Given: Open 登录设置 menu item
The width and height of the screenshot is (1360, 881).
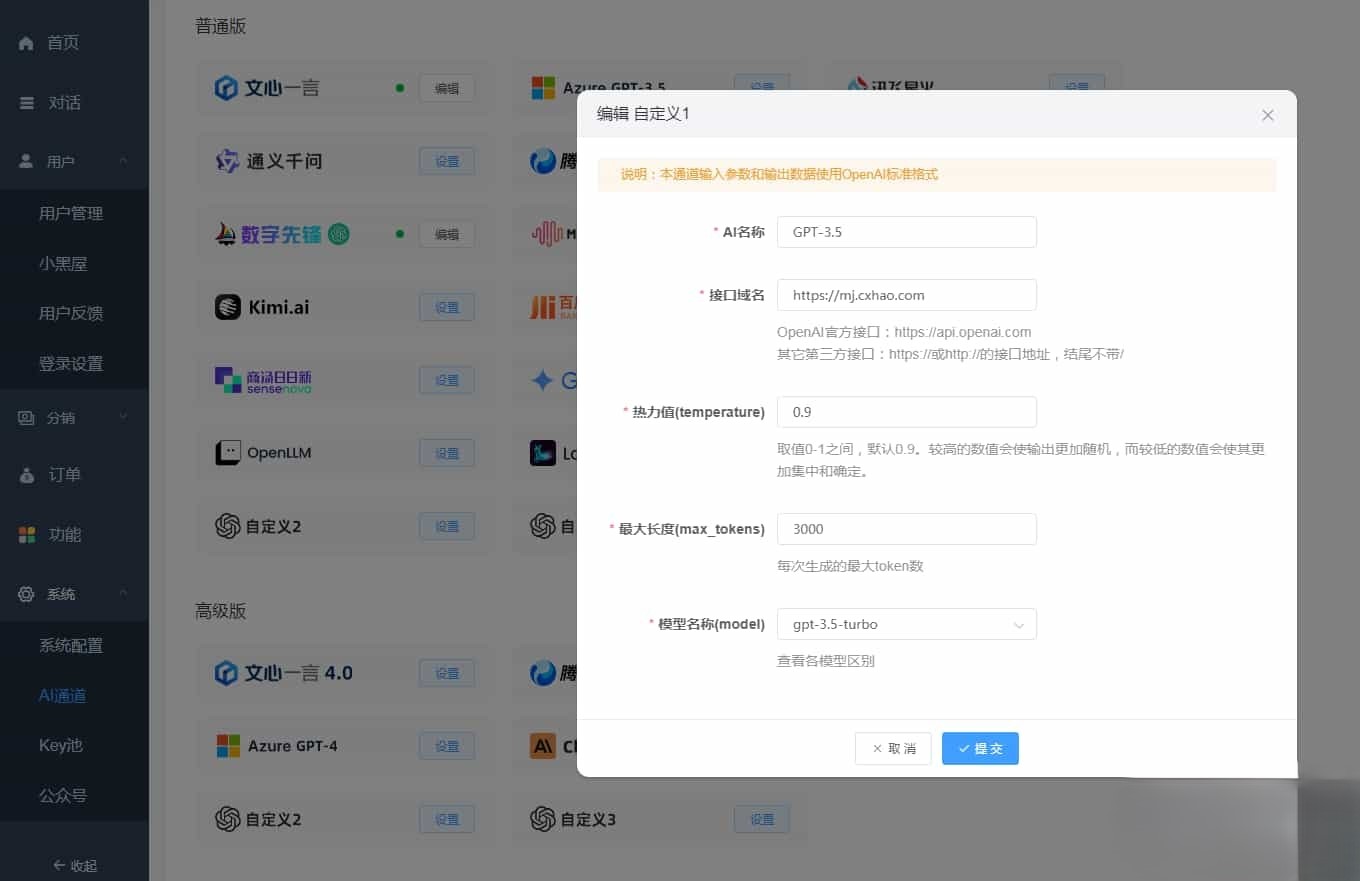Looking at the screenshot, I should pos(71,363).
